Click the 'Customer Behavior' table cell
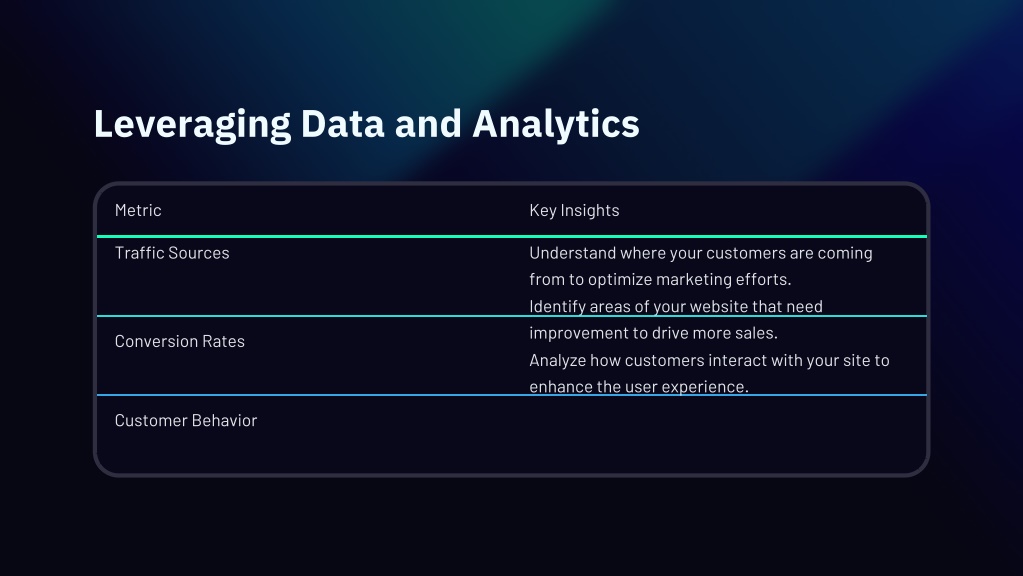Image resolution: width=1023 pixels, height=576 pixels. click(186, 421)
